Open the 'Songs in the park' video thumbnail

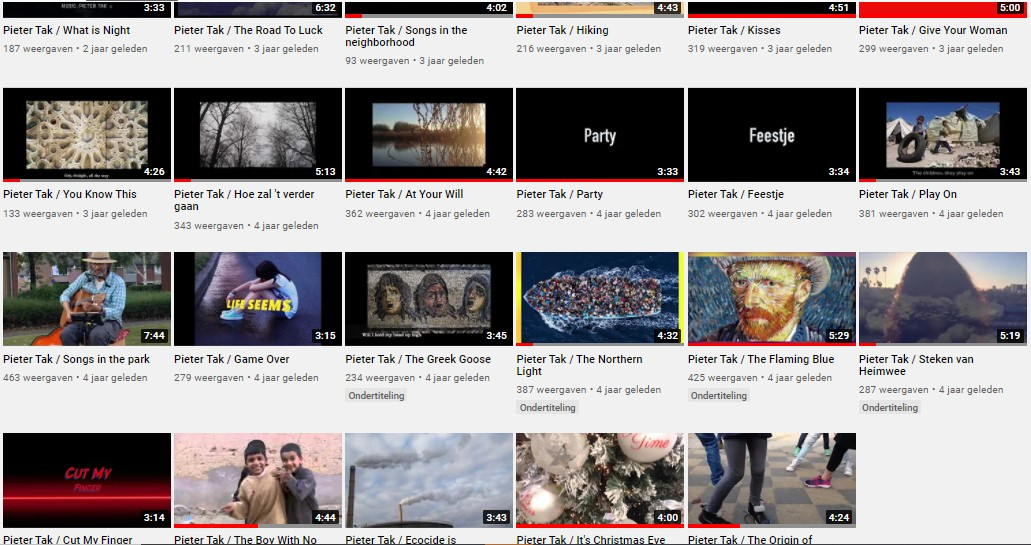pos(87,298)
